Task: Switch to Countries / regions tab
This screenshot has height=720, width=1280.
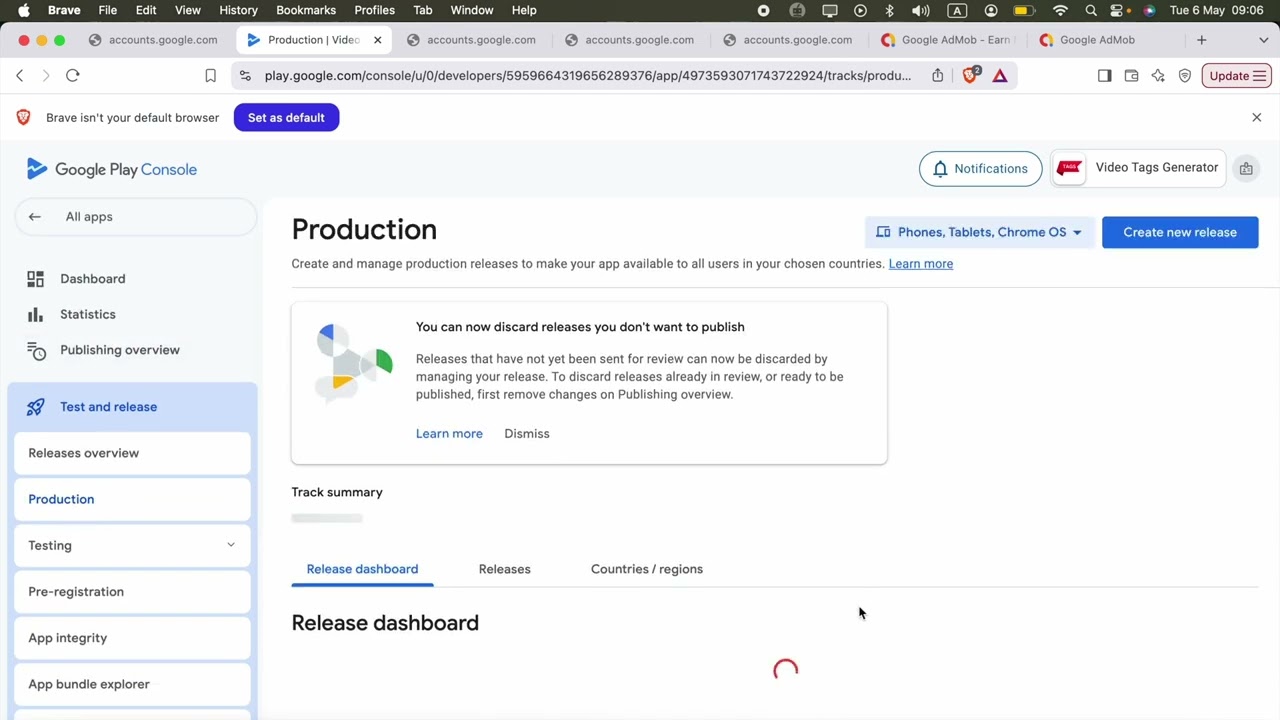Action: [x=647, y=569]
